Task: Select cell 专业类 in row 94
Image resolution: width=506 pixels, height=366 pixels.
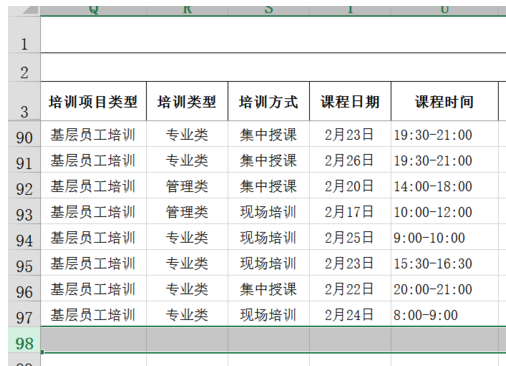Action: [187, 237]
